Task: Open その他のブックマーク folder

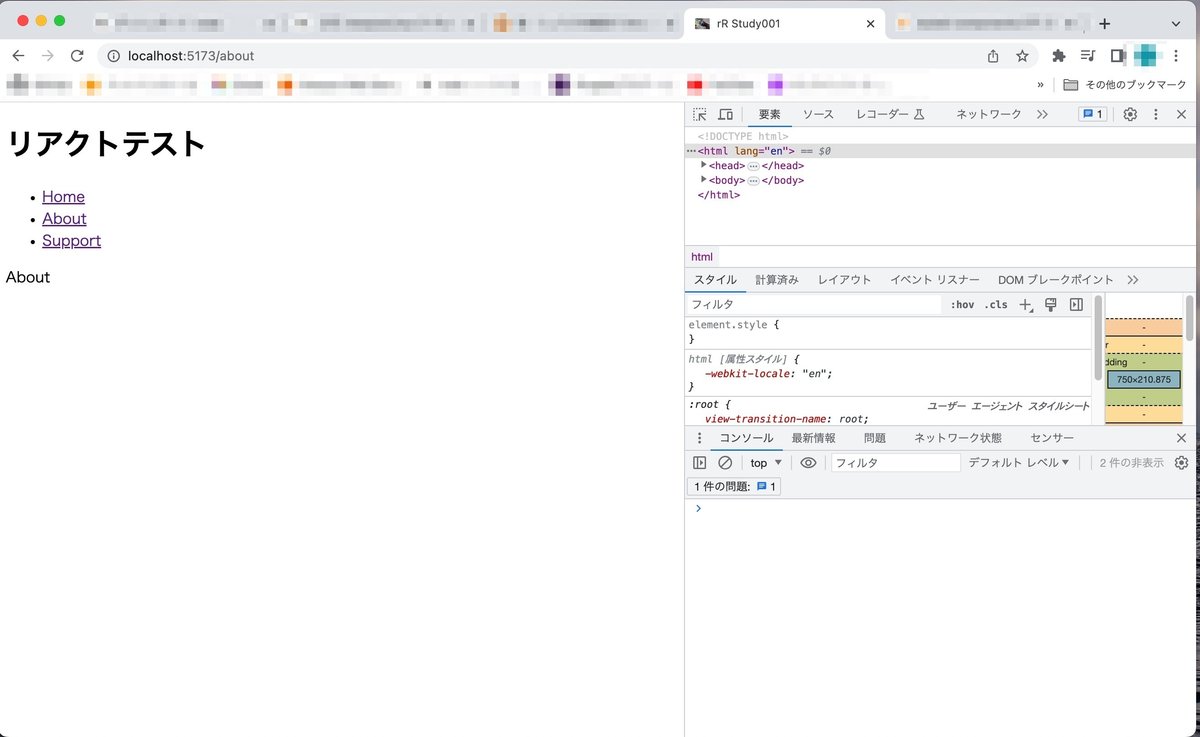Action: (1124, 85)
